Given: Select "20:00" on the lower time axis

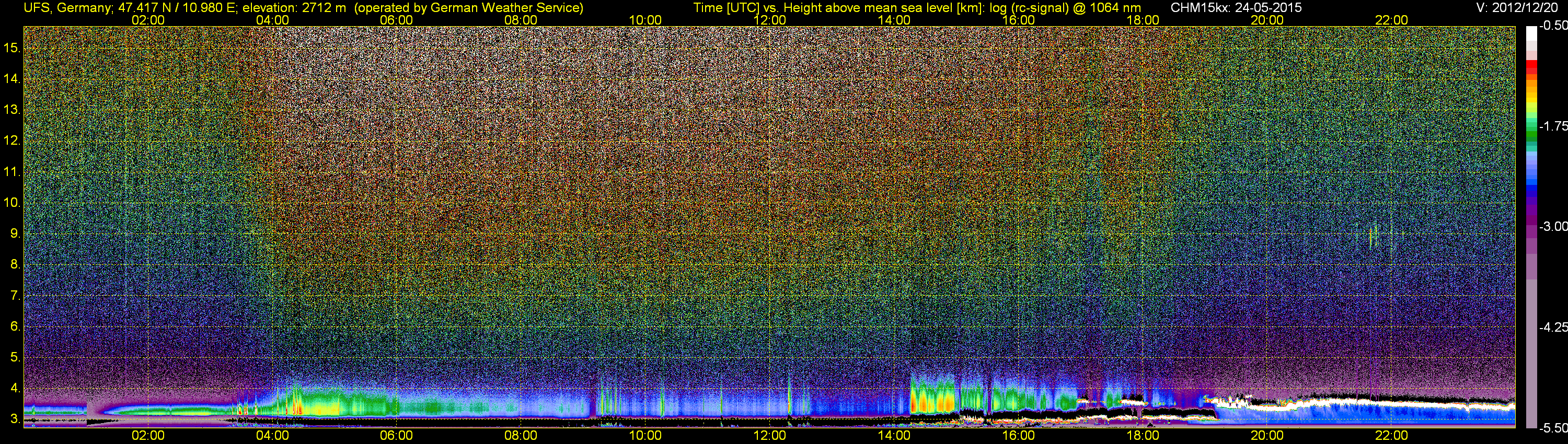Looking at the screenshot, I should [1267, 436].
